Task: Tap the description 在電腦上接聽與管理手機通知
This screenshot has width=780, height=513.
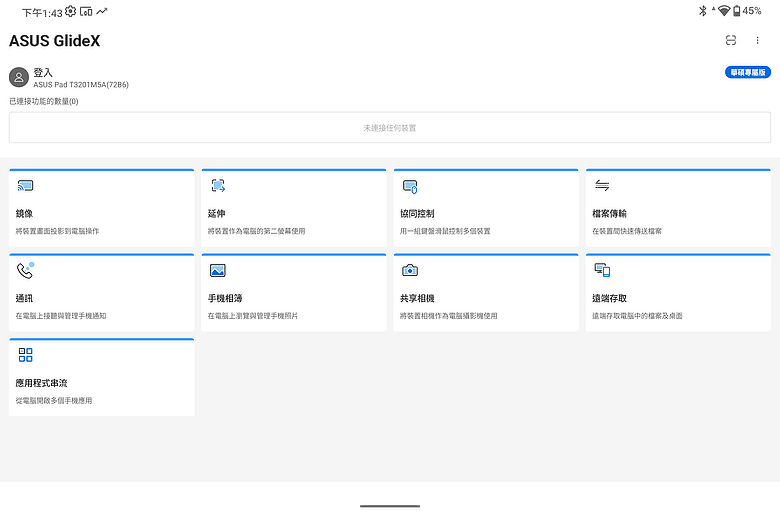Action: pyautogui.click(x=61, y=315)
